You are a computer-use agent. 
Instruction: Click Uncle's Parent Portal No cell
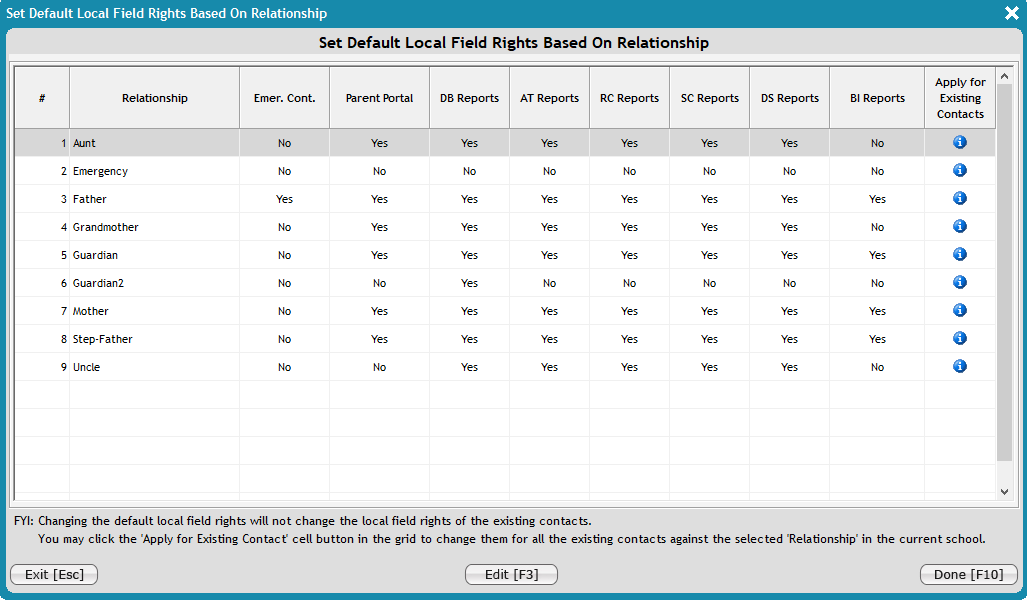(379, 367)
